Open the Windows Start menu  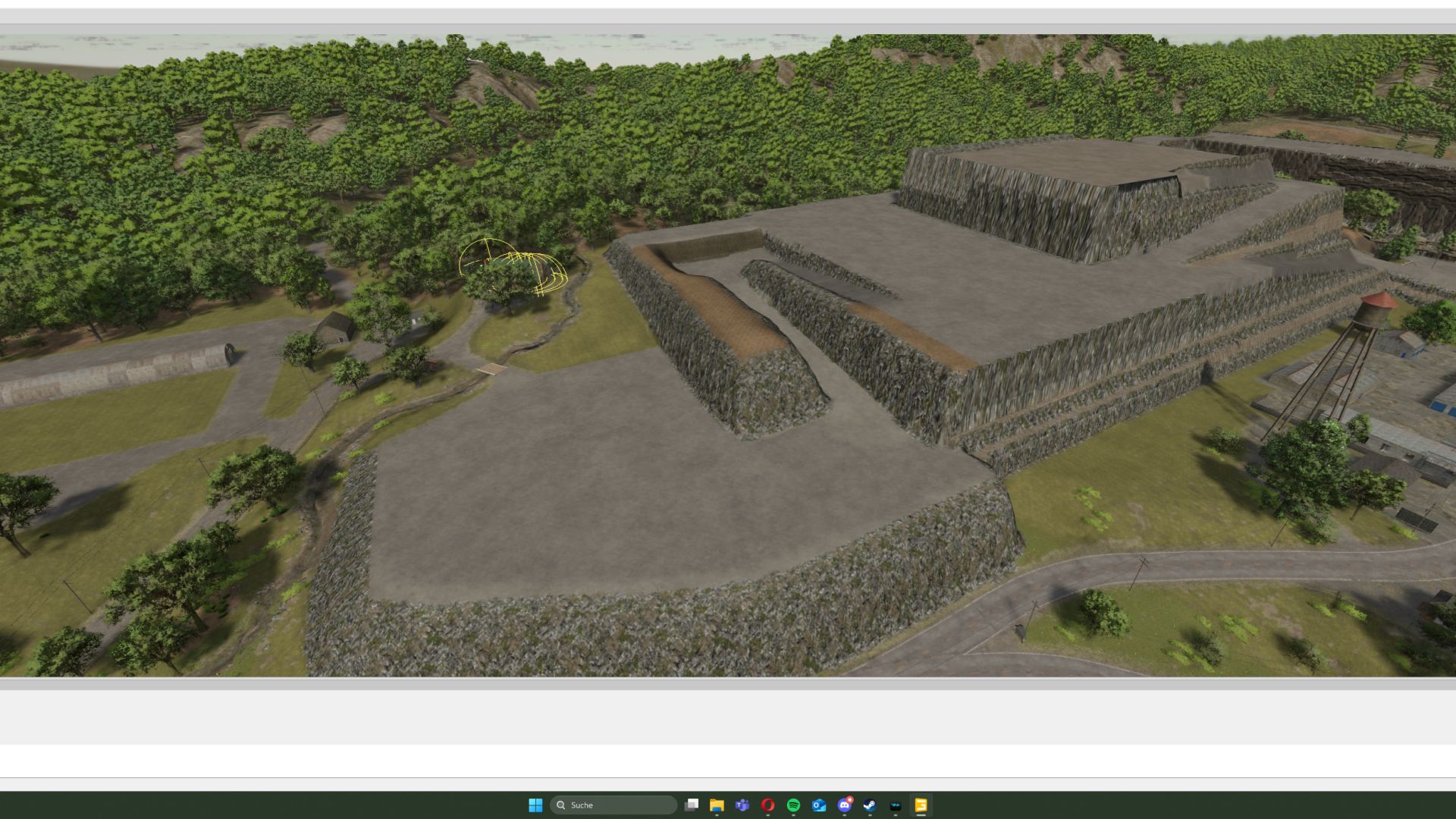pyautogui.click(x=535, y=805)
